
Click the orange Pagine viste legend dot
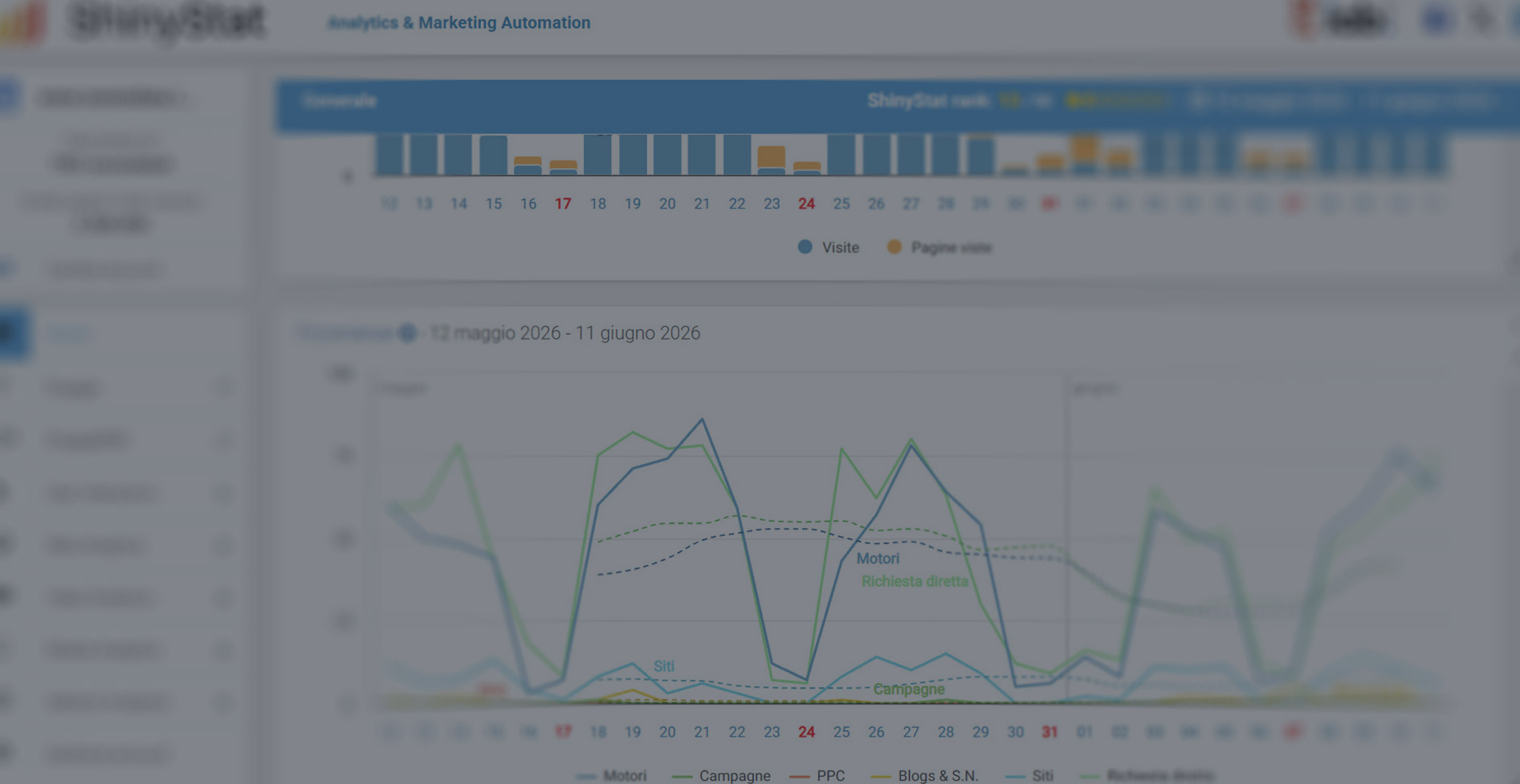pos(894,247)
